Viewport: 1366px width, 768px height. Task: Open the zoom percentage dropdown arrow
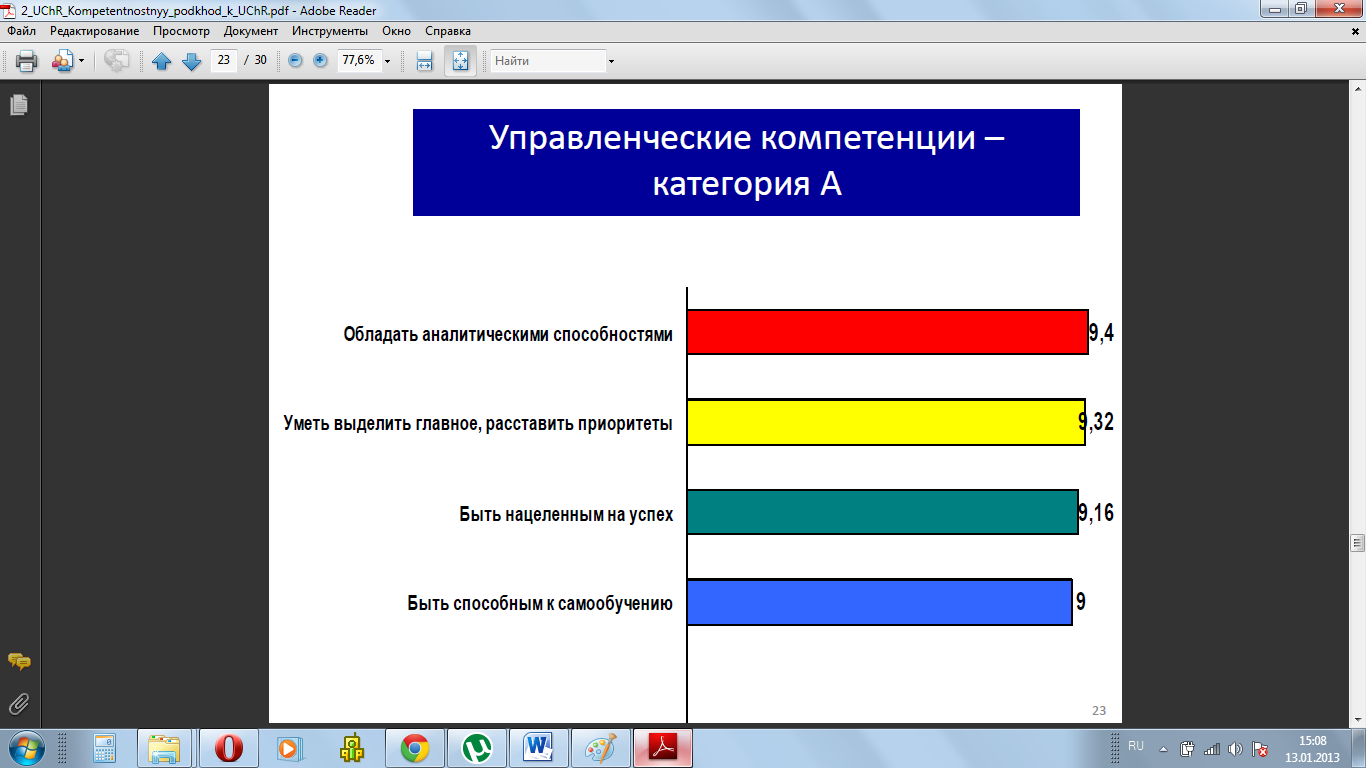pos(387,61)
